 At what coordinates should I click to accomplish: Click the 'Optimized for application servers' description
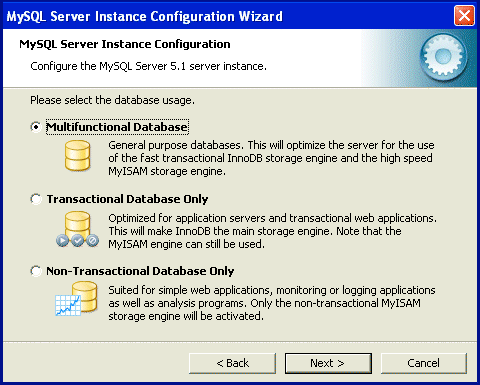click(x=272, y=231)
